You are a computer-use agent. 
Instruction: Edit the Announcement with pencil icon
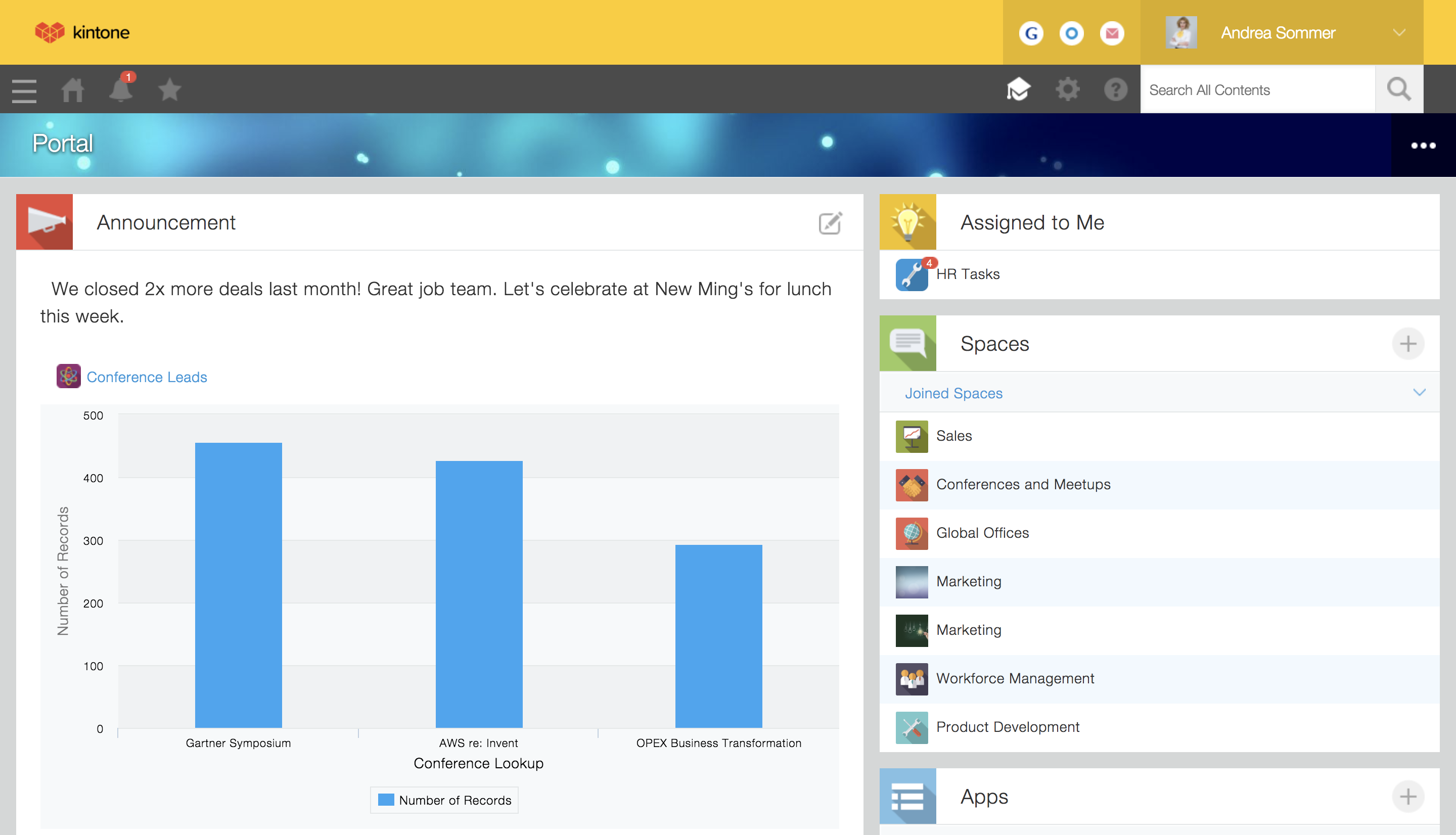830,223
